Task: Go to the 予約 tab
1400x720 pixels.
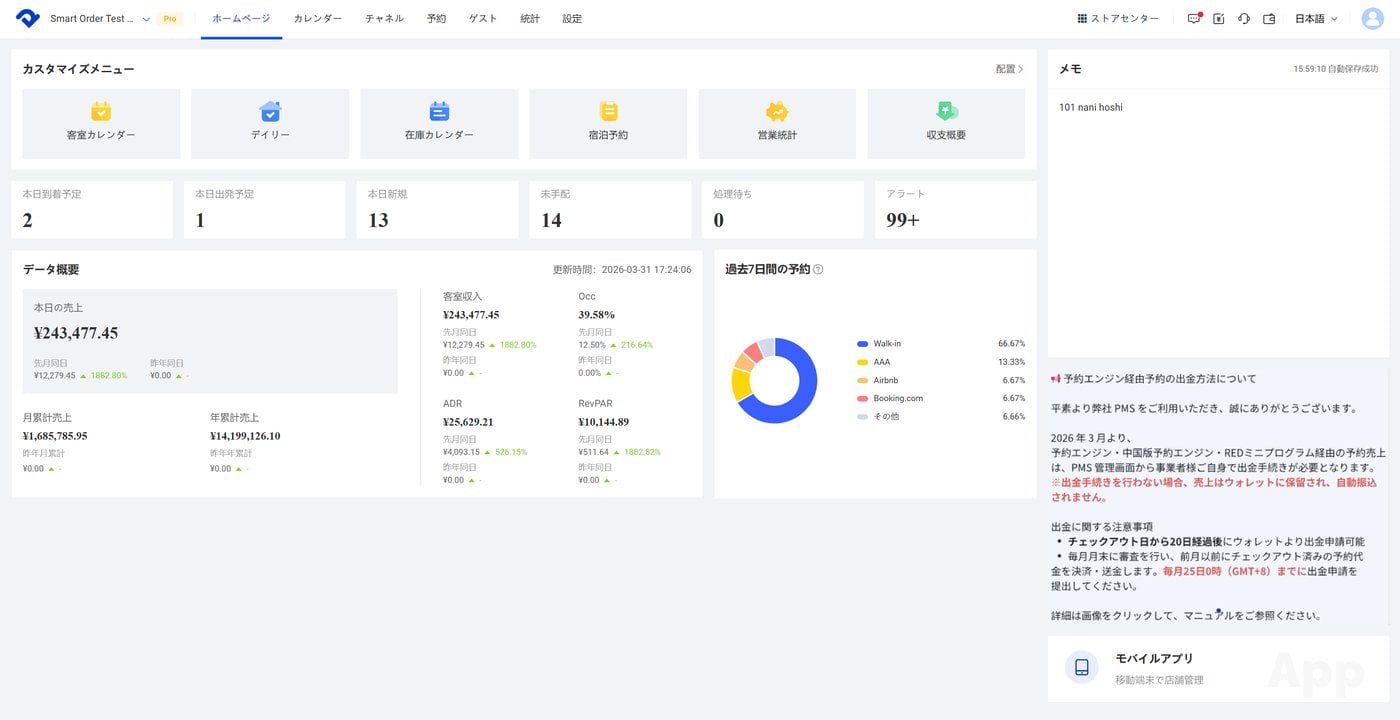Action: 437,19
